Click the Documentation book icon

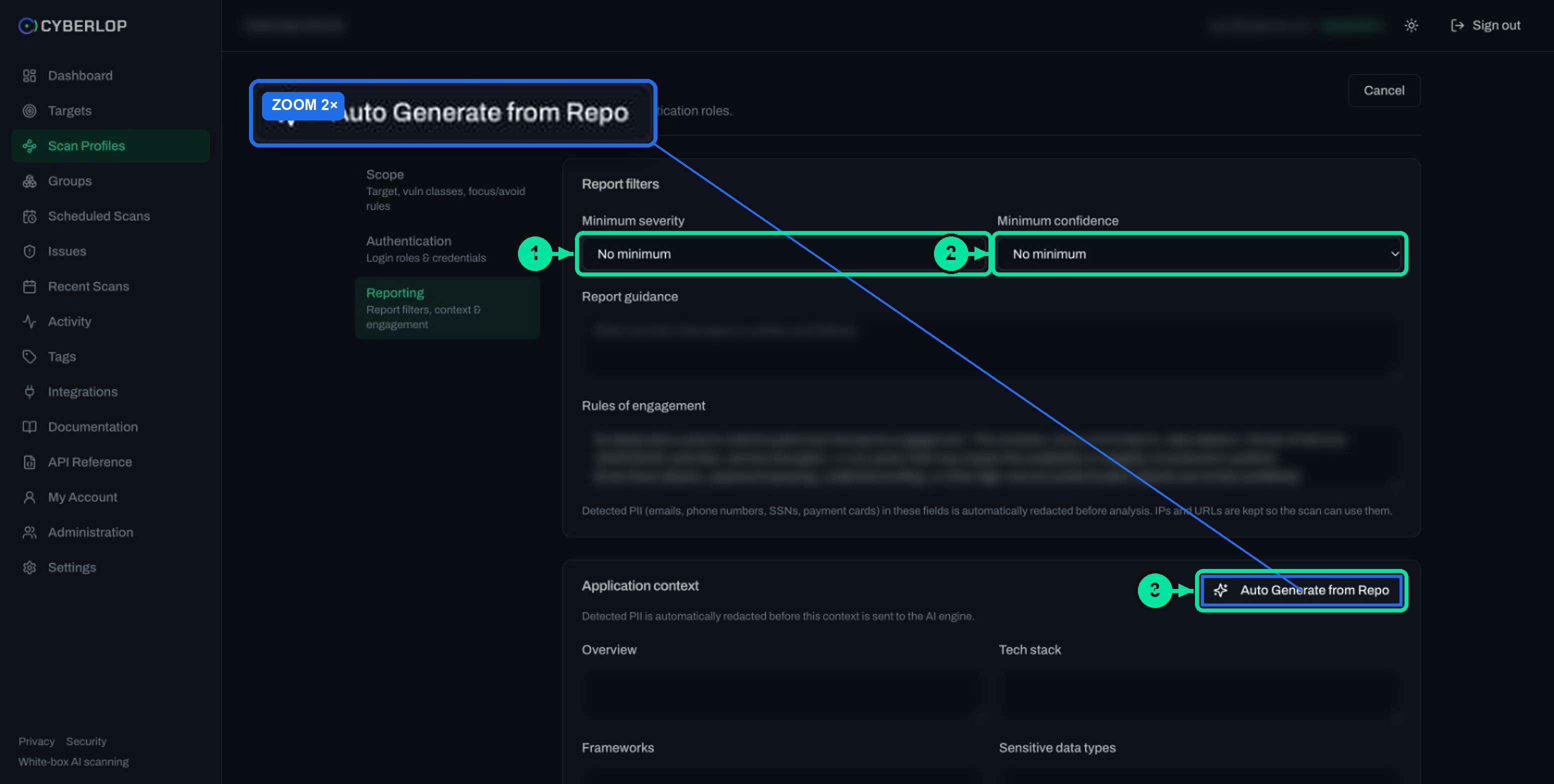point(29,426)
